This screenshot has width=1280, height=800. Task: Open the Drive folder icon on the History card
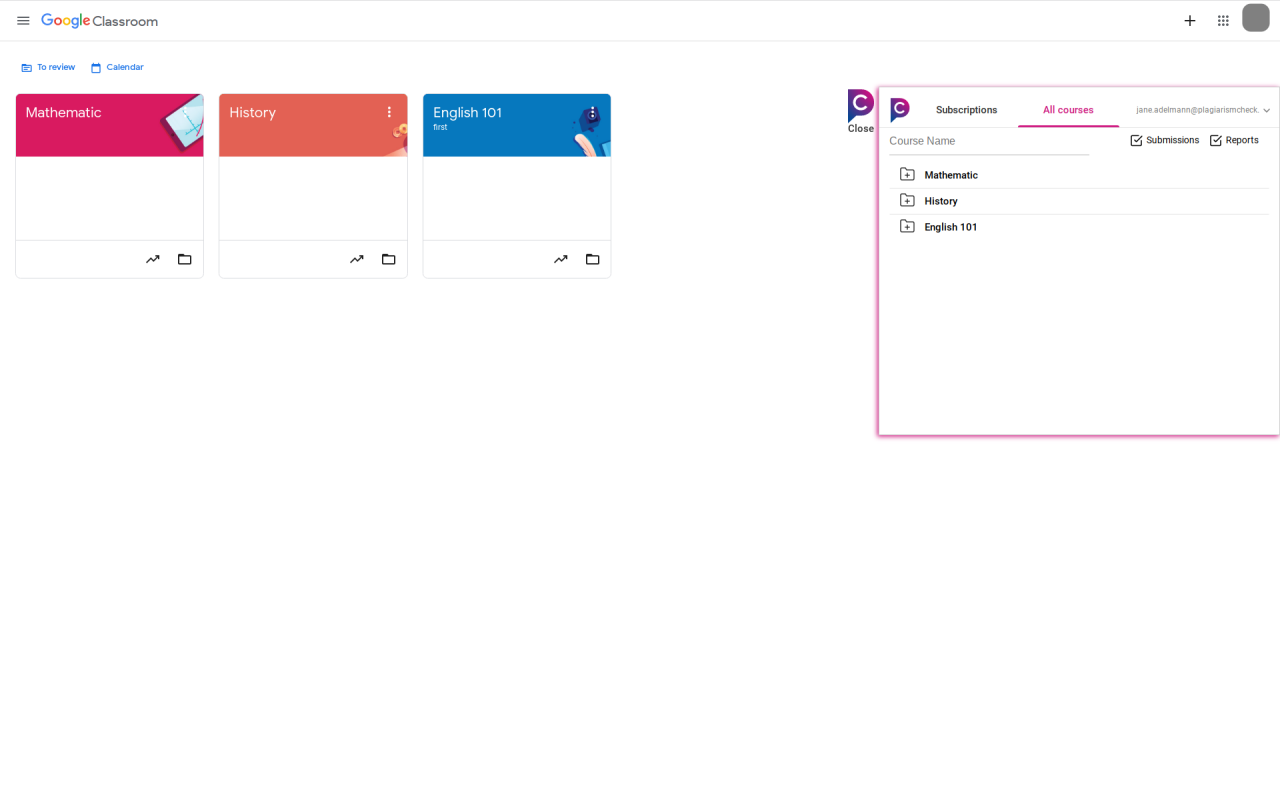388,259
